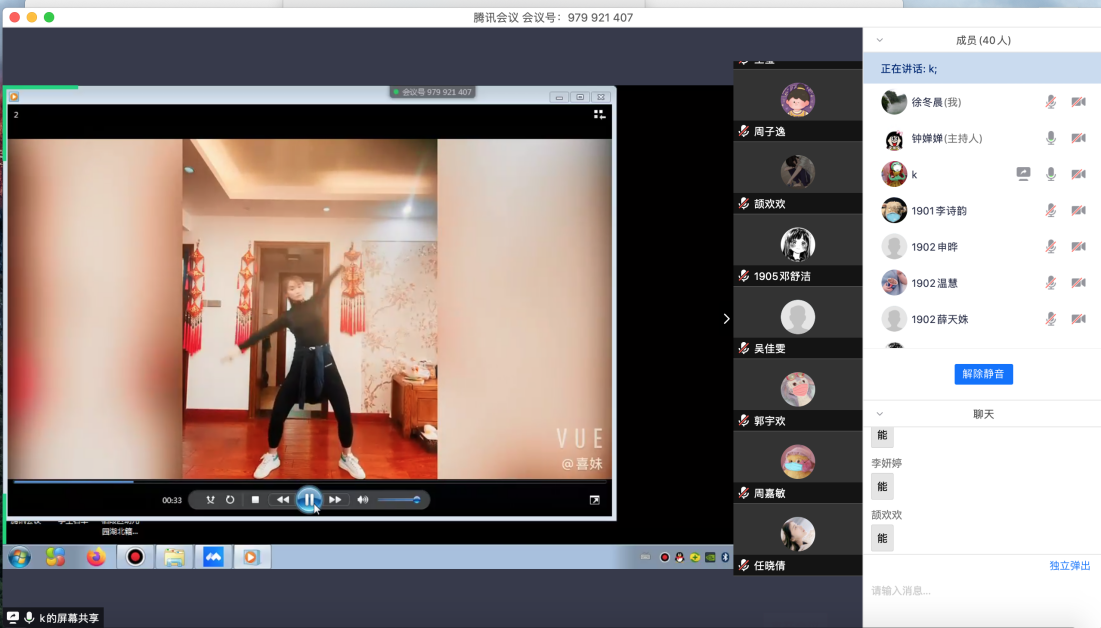Click the screen-share icon beside member k
Image resolution: width=1101 pixels, height=628 pixels.
pos(1023,174)
